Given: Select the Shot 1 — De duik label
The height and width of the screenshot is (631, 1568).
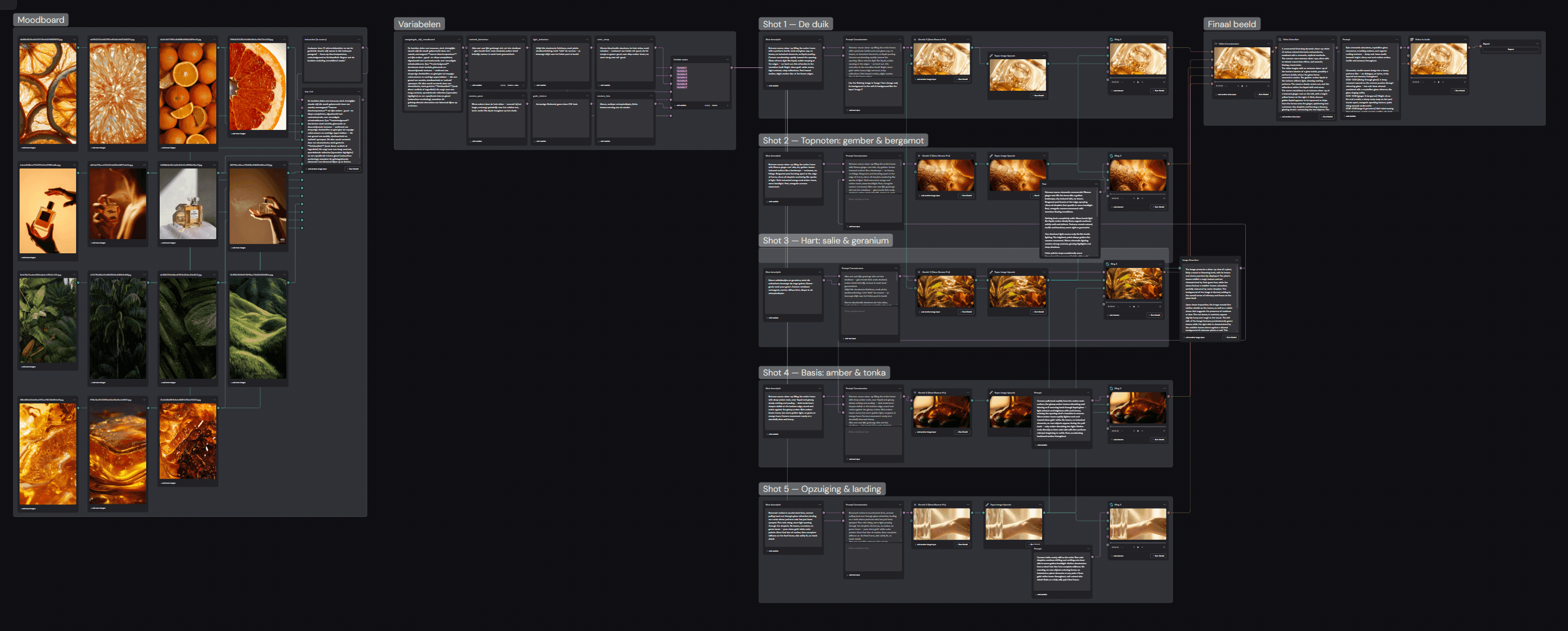Looking at the screenshot, I should 795,24.
